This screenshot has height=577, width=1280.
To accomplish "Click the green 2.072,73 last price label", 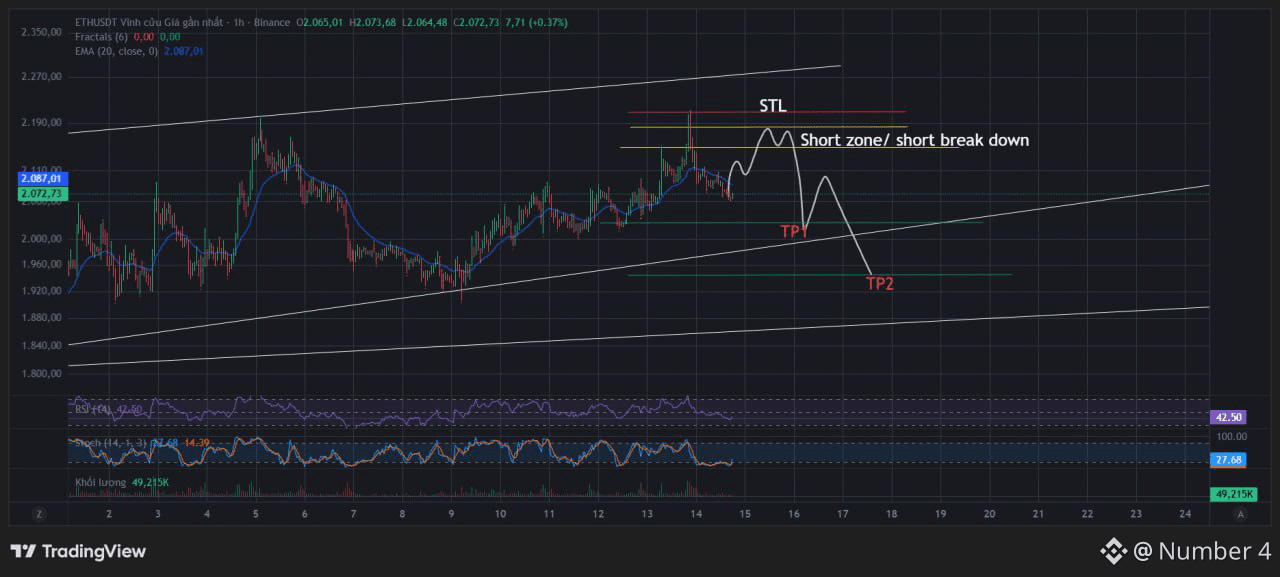I will [41, 193].
